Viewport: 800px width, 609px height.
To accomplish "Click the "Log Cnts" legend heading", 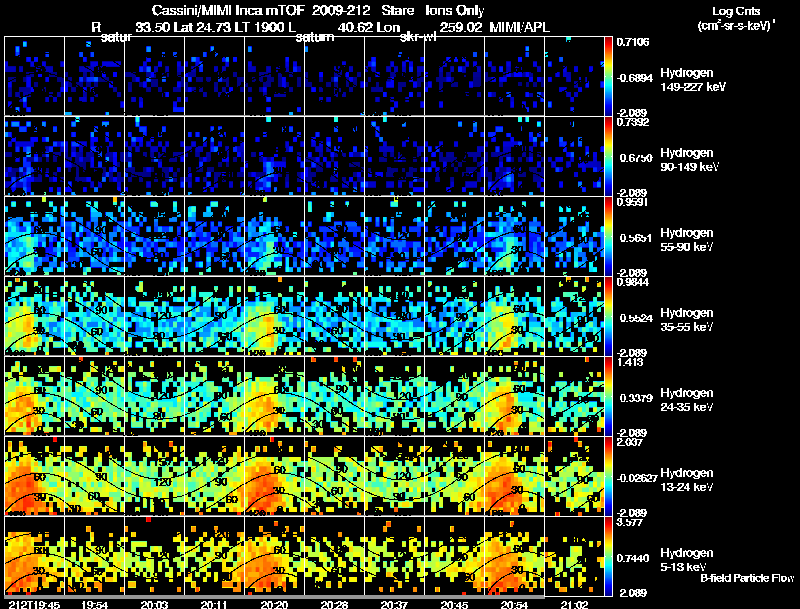I will point(736,11).
